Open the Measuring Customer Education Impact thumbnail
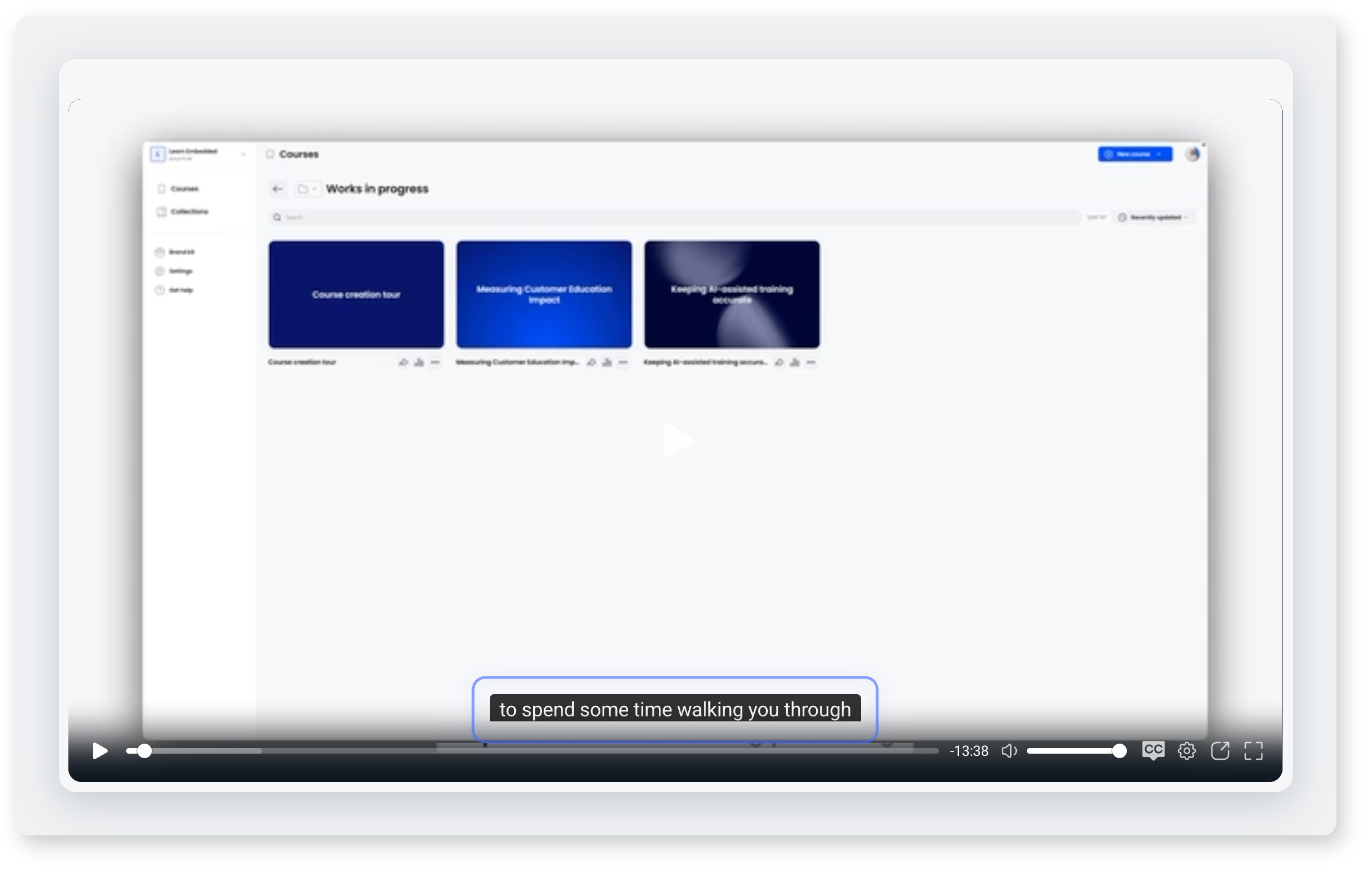Viewport: 1372px width, 871px height. (544, 294)
